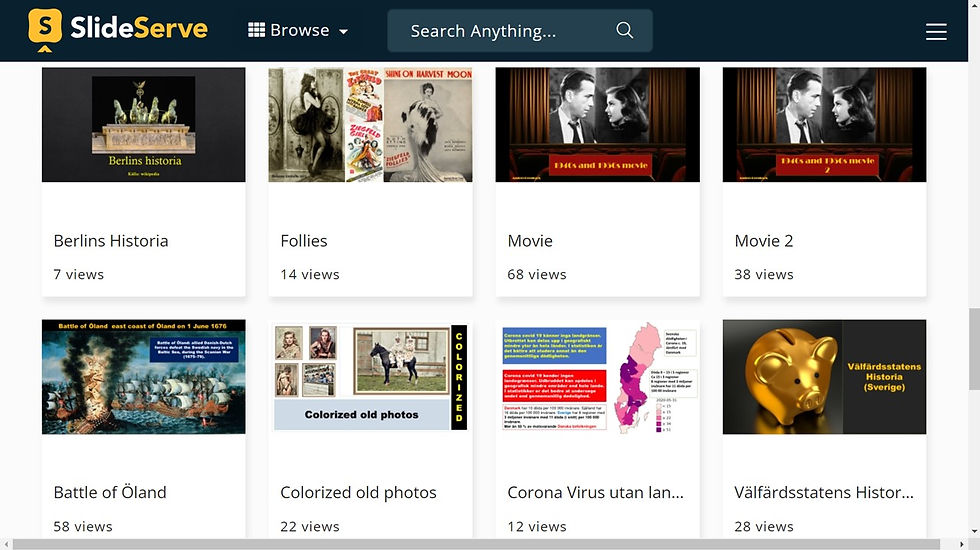Open the Colorized old photos title link
This screenshot has height=550, width=980.
click(358, 492)
